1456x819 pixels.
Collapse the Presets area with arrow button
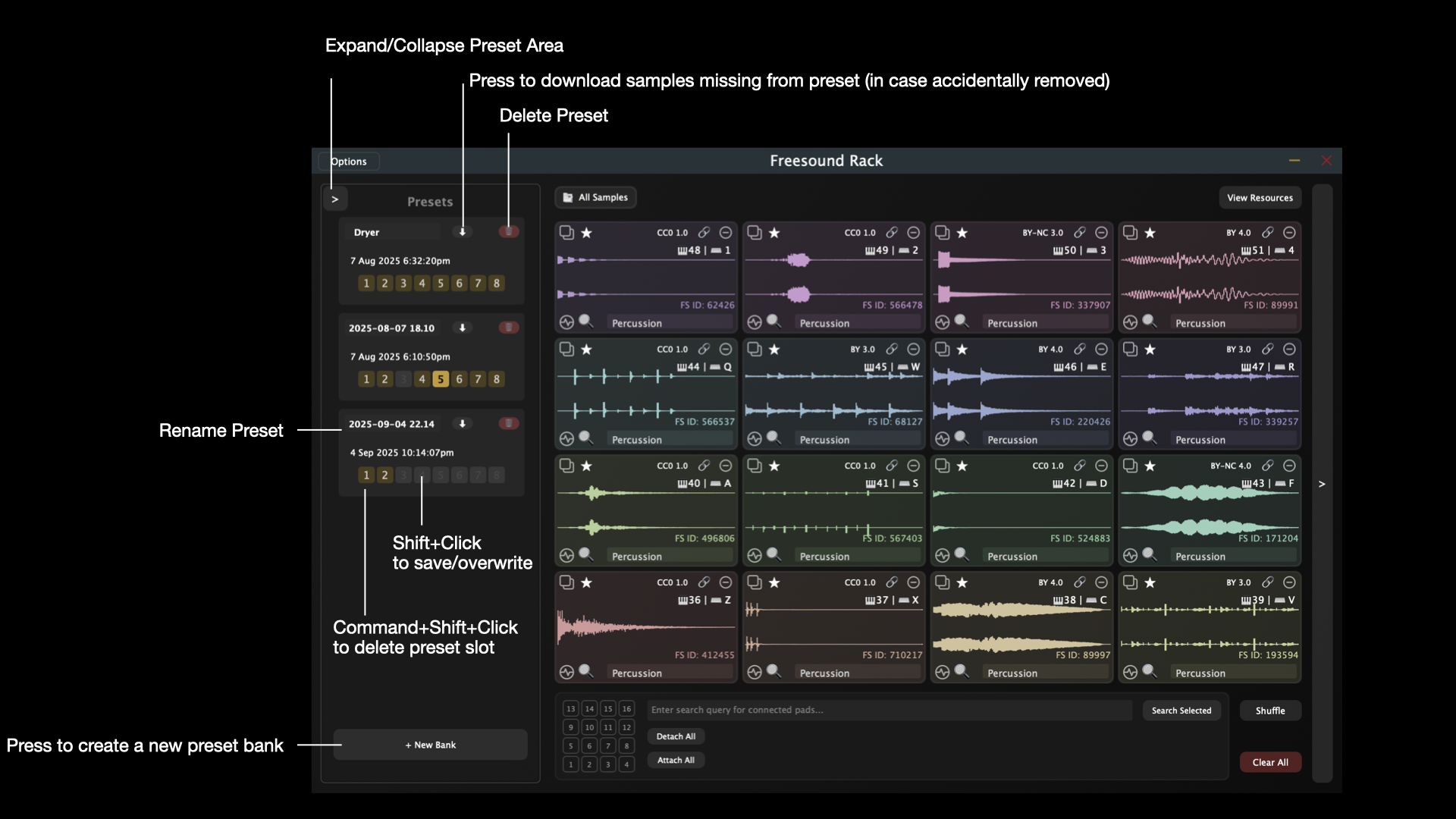point(334,199)
